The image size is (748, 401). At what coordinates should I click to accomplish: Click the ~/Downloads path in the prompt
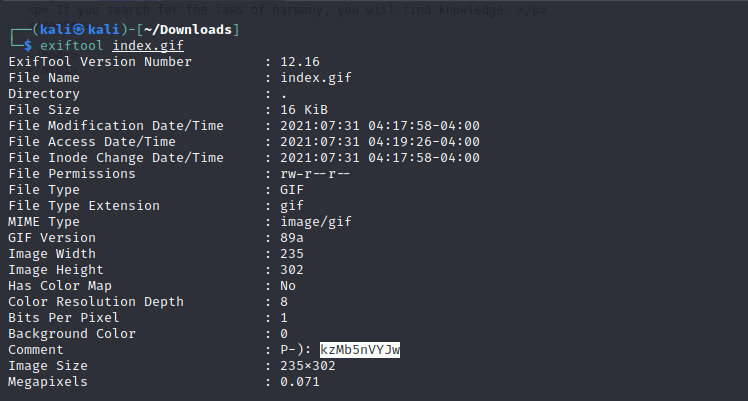click(x=195, y=30)
